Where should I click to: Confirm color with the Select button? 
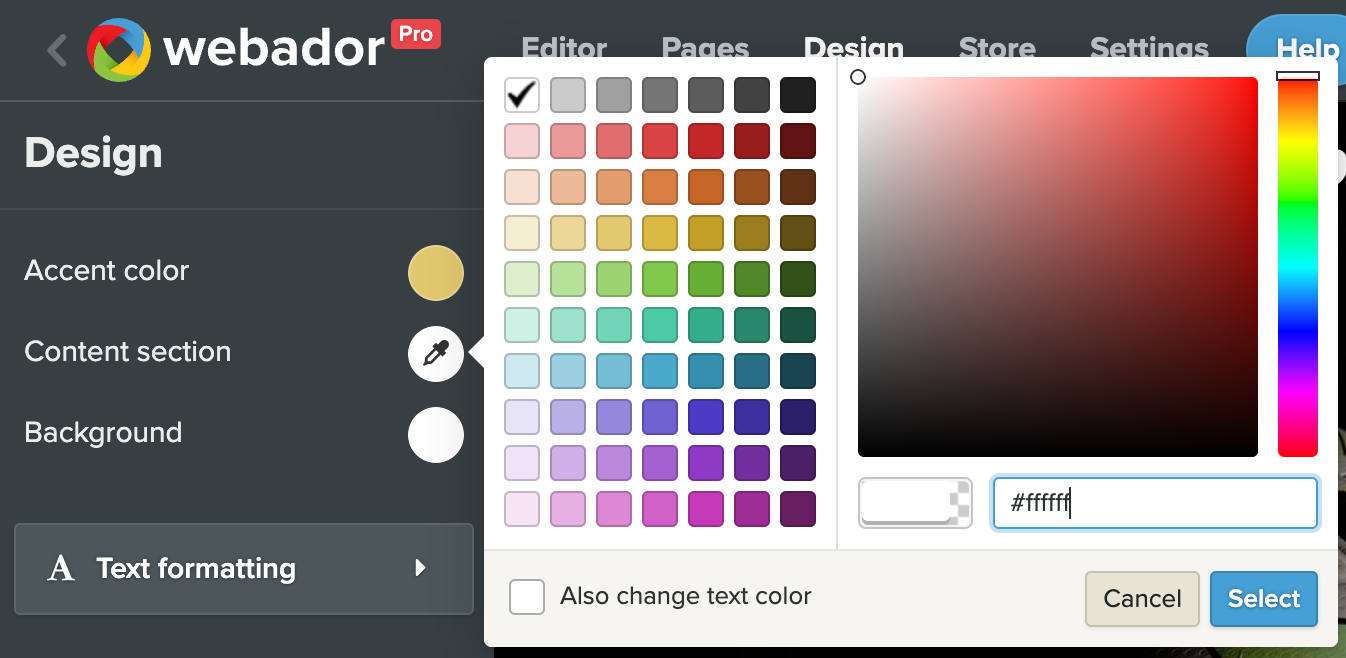[1263, 599]
